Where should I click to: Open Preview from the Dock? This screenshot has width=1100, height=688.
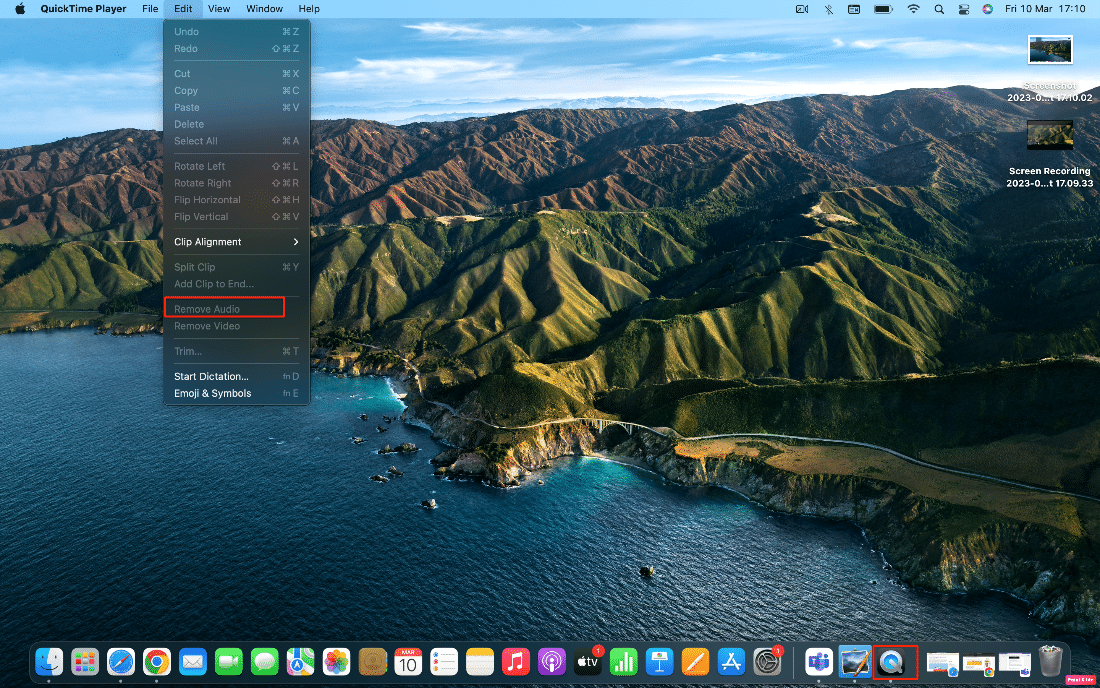pos(855,661)
